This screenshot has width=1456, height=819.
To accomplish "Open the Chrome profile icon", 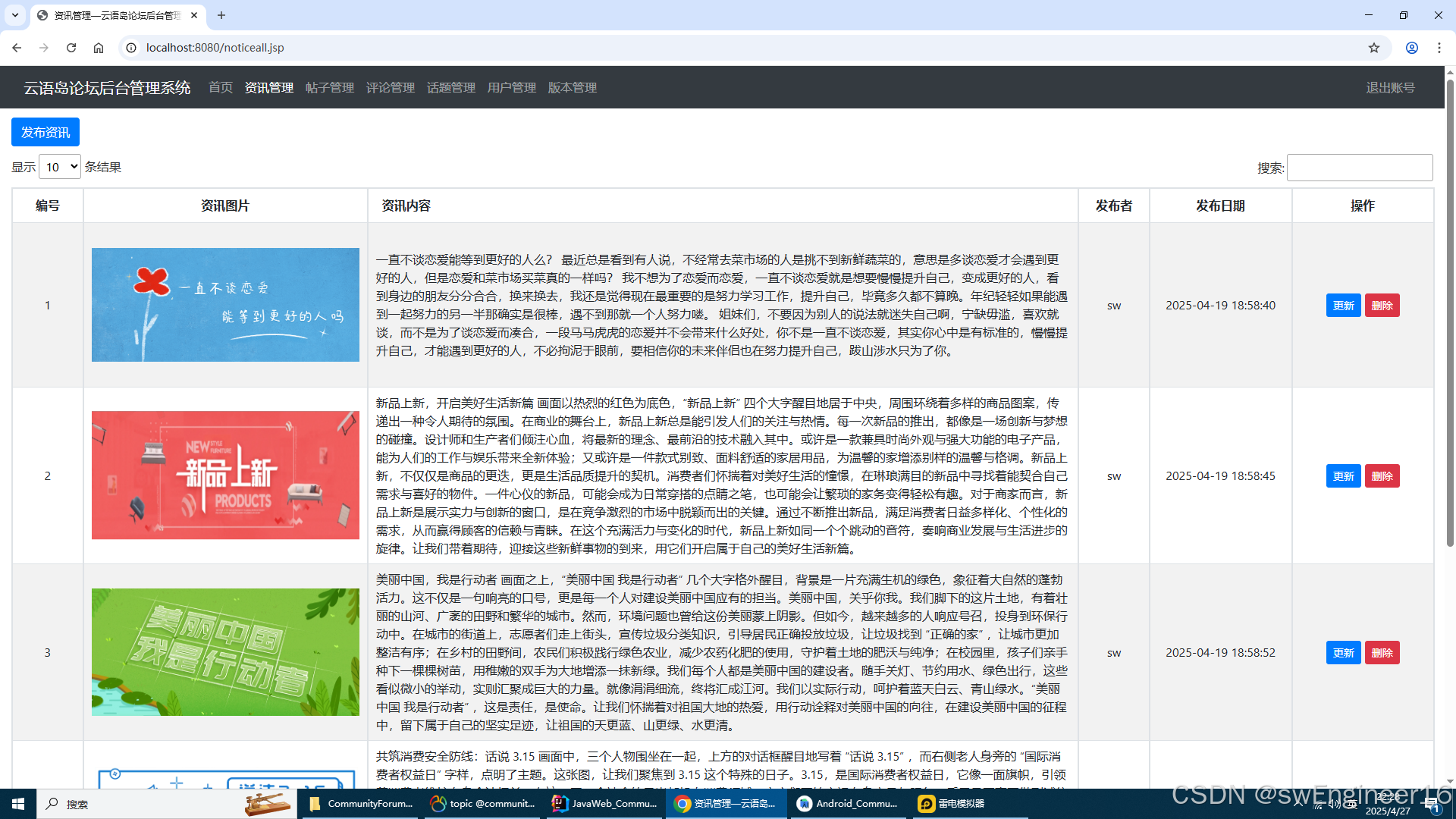I will (1412, 48).
